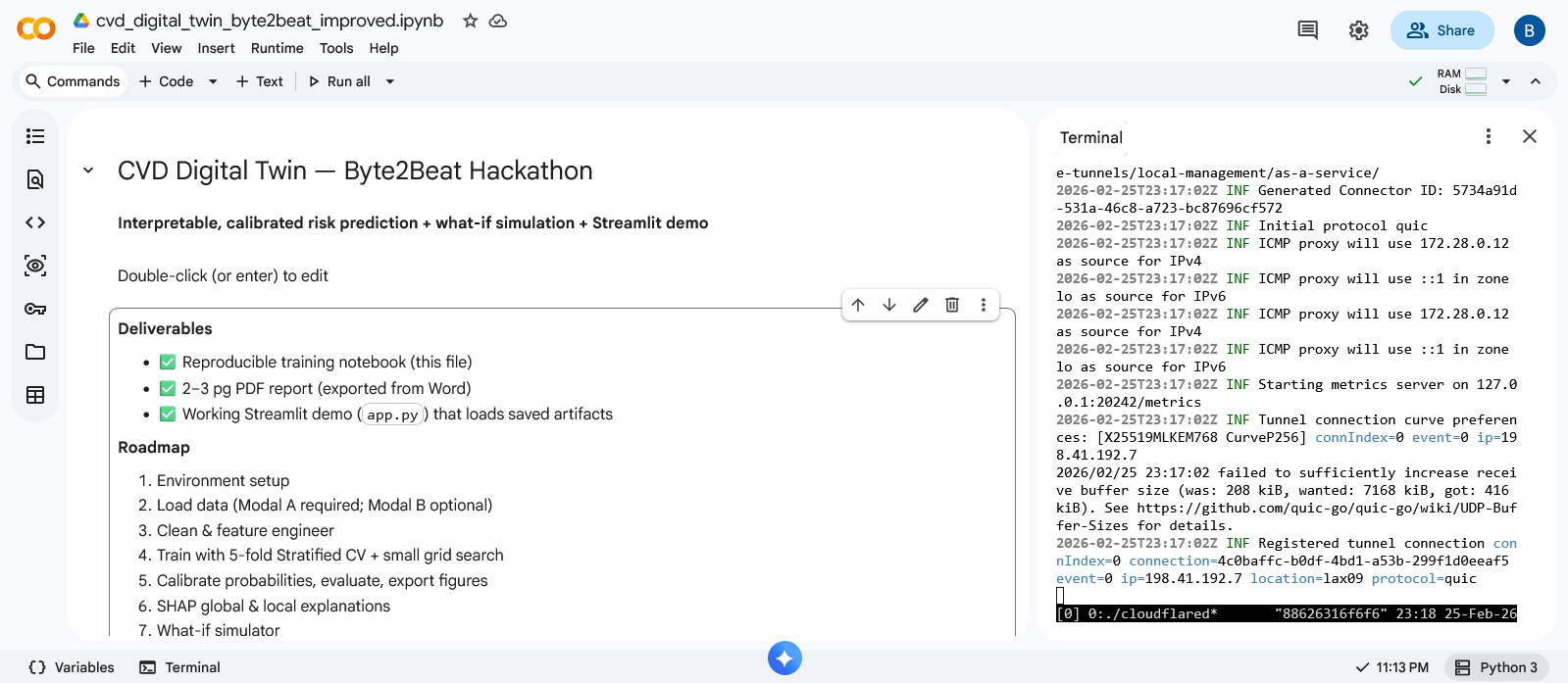The width and height of the screenshot is (1568, 683).
Task: Collapse the CVD Digital Twin section
Action: [88, 171]
